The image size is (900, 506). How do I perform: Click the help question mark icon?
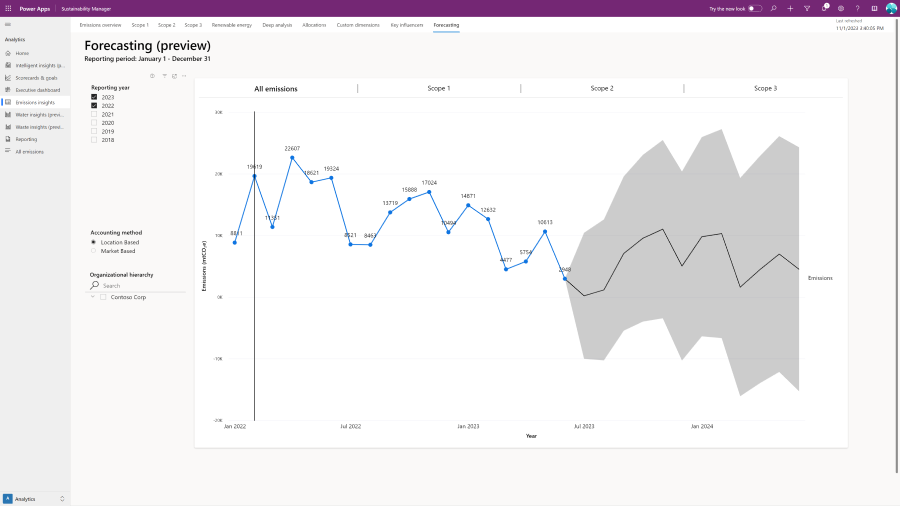[857, 8]
